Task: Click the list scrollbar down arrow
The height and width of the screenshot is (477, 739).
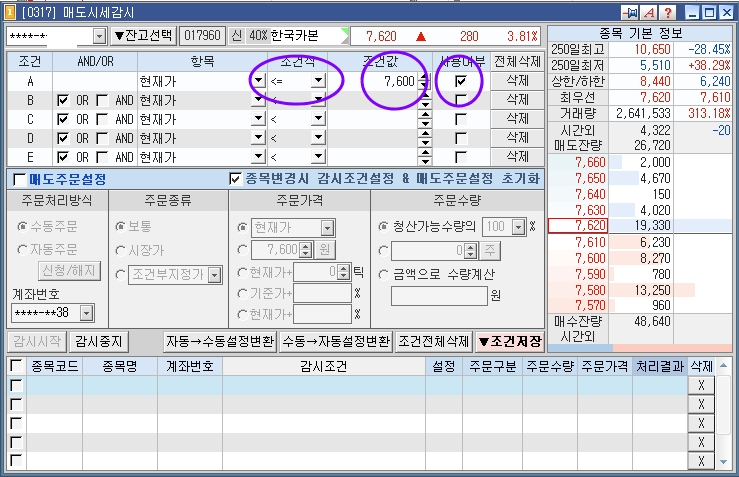Action: click(x=723, y=462)
